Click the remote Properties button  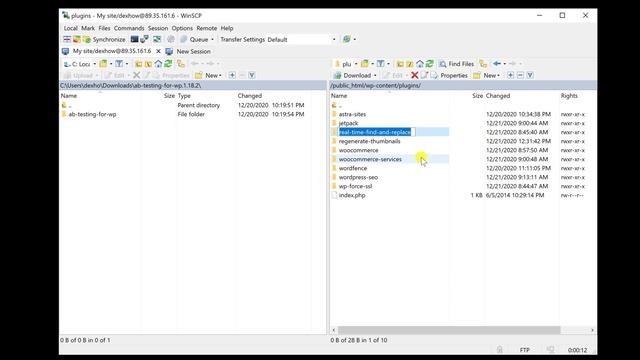pyautogui.click(x=449, y=76)
